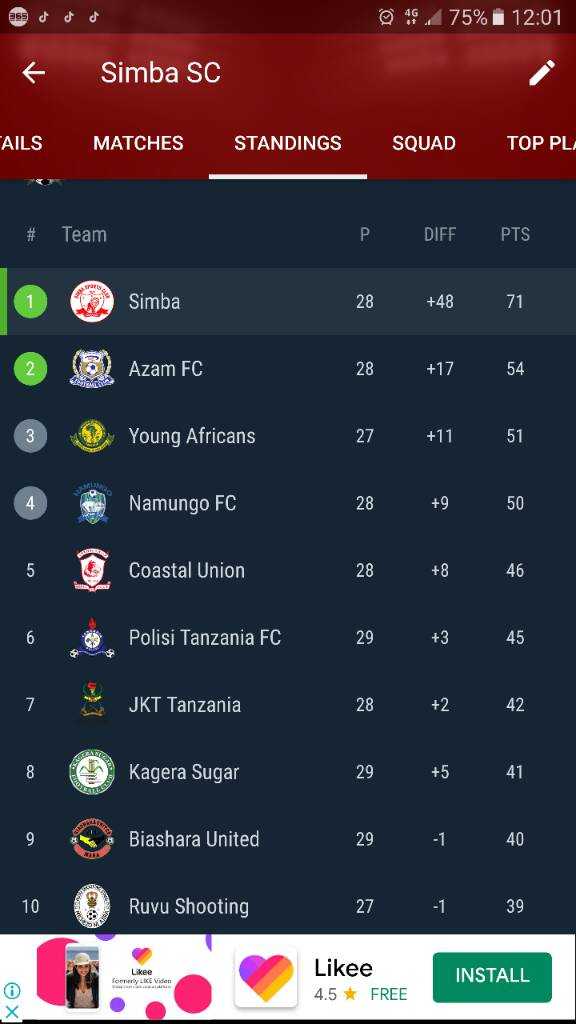The width and height of the screenshot is (576, 1024).
Task: Tap the Azam FC club crest
Action: (x=92, y=369)
